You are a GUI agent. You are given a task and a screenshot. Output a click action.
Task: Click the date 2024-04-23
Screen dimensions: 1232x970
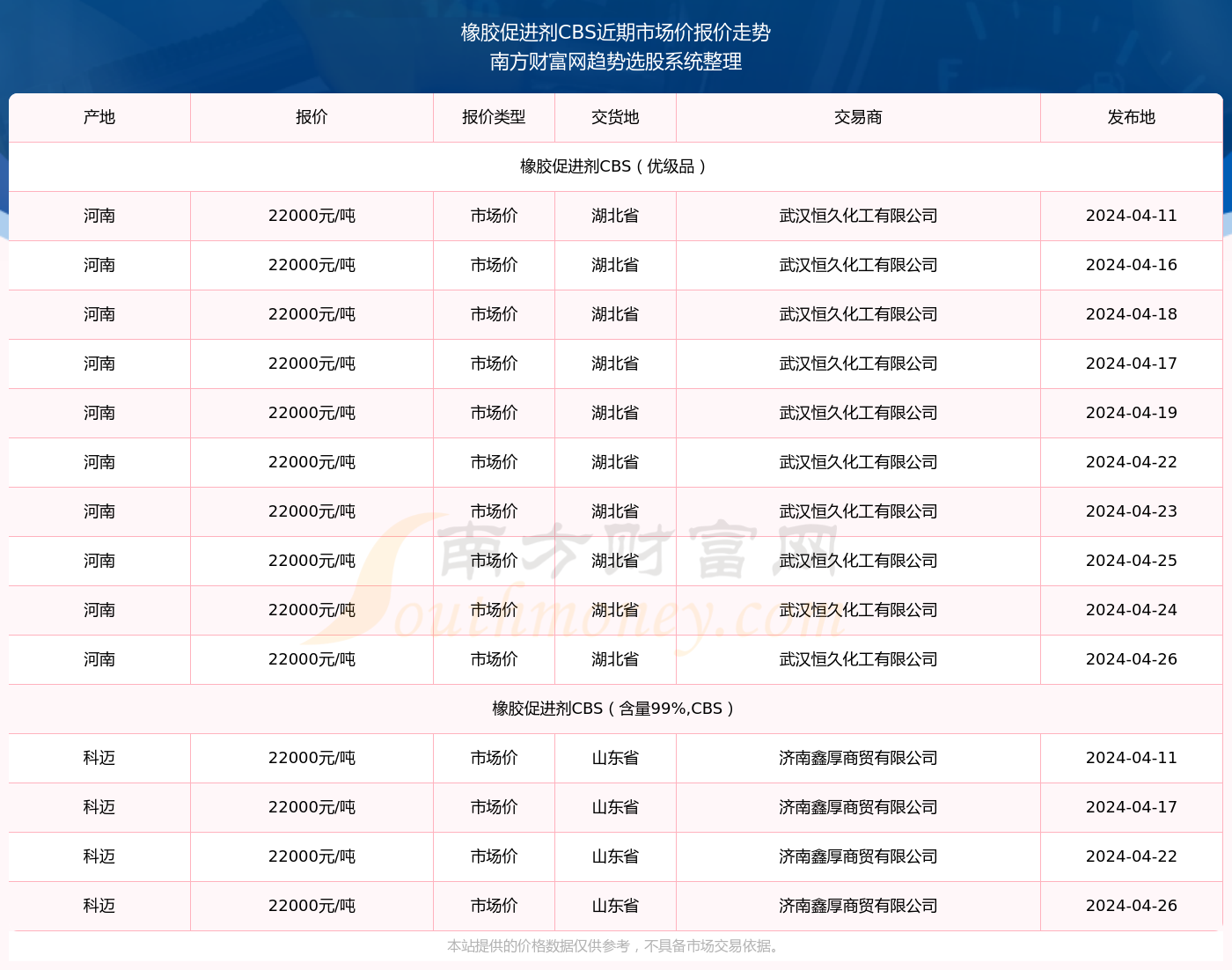coord(1131,511)
